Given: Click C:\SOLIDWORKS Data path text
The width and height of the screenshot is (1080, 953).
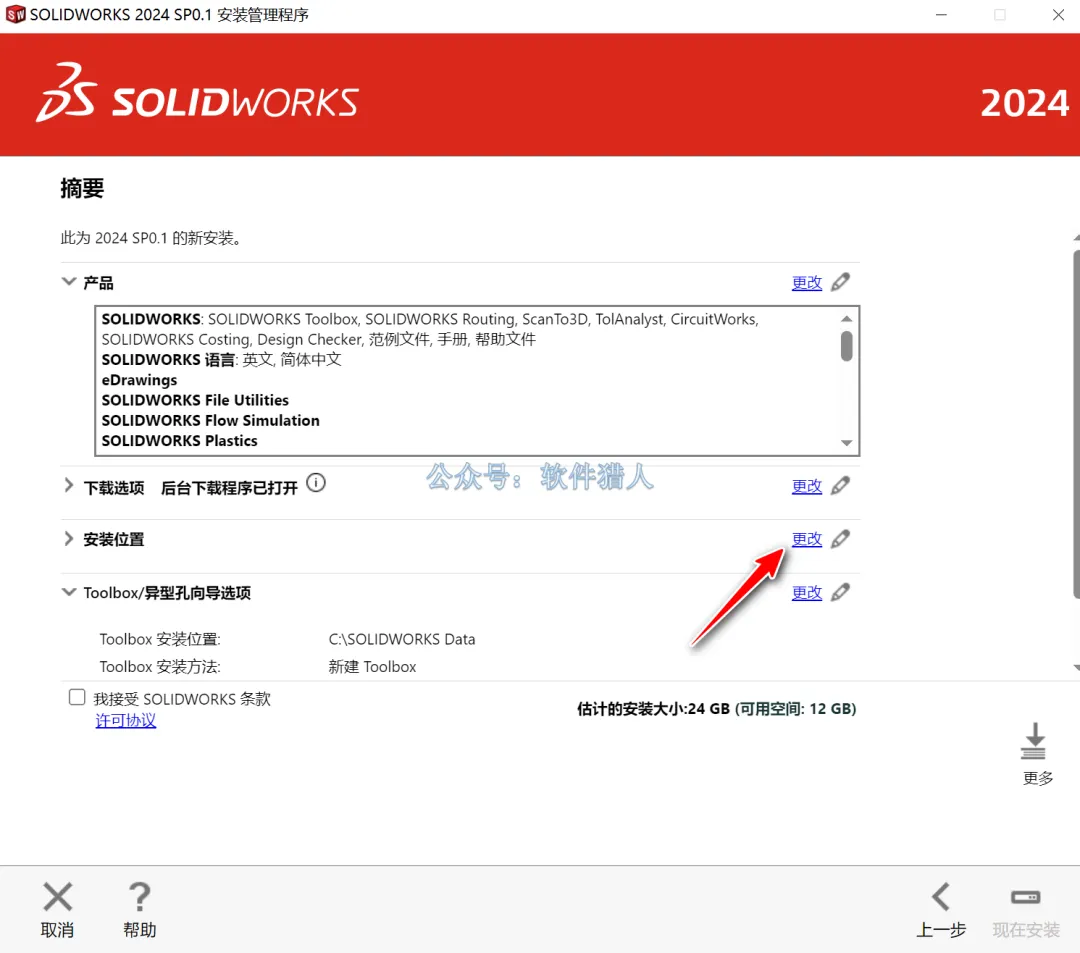Looking at the screenshot, I should [402, 639].
